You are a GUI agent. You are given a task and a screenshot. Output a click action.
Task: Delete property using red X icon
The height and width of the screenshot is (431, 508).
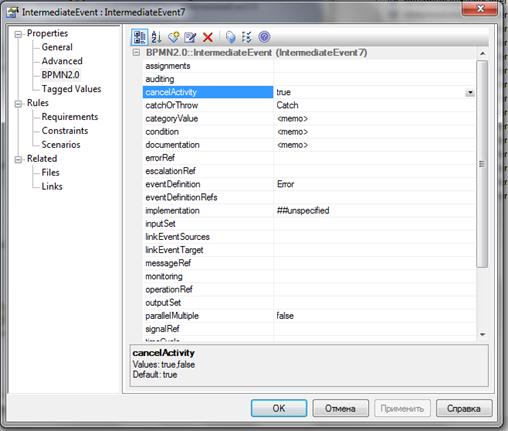point(208,37)
